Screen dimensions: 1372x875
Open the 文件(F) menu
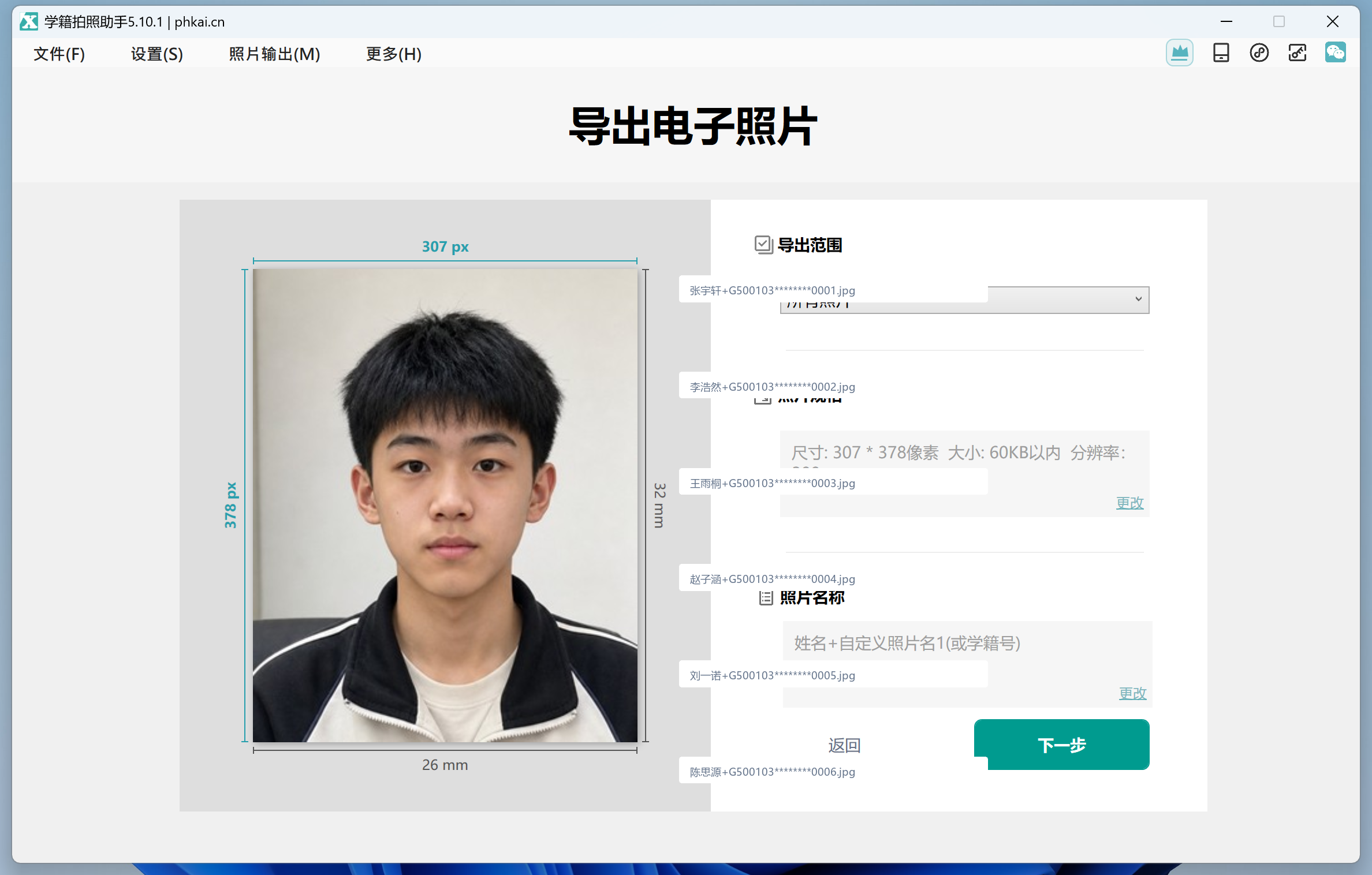59,54
